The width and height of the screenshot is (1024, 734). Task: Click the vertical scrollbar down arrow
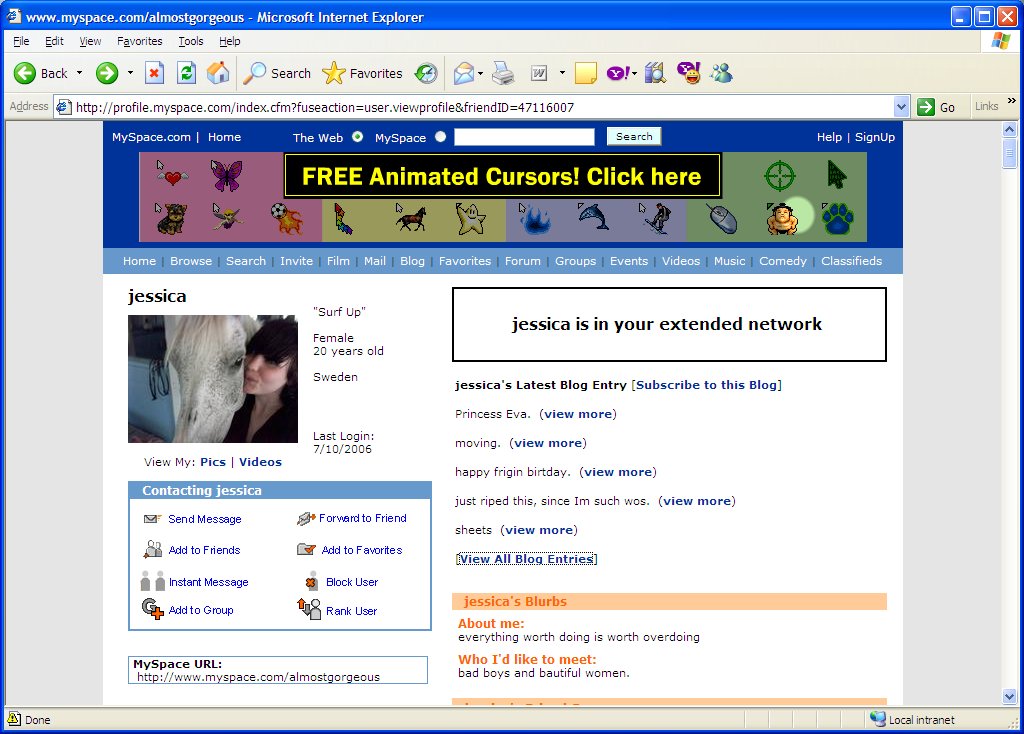point(1010,697)
